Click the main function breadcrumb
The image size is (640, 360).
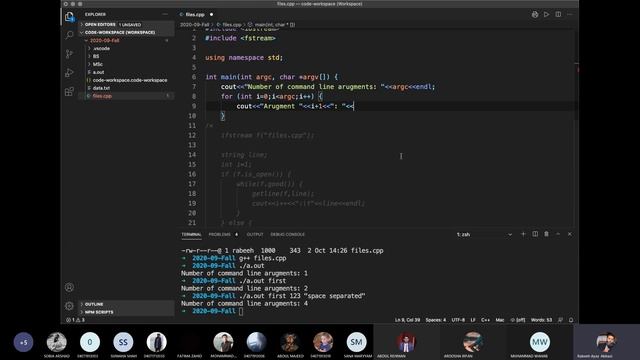coord(271,24)
